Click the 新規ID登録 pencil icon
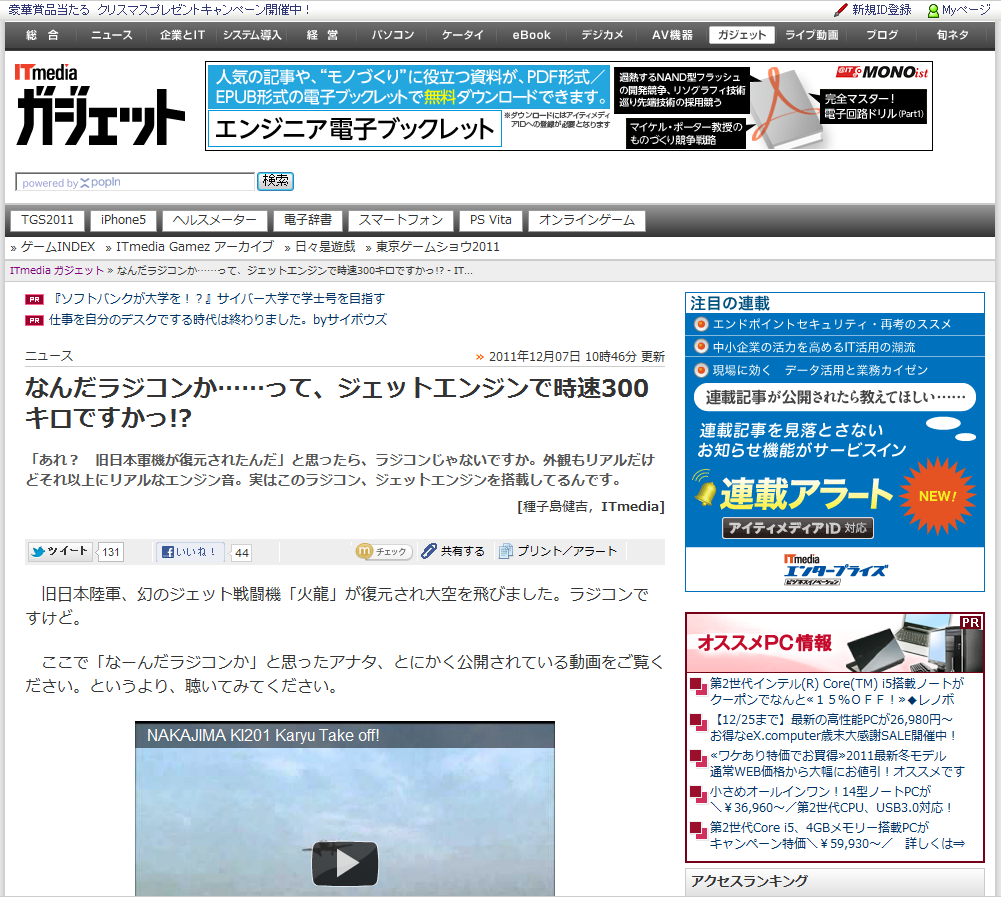 click(x=841, y=10)
